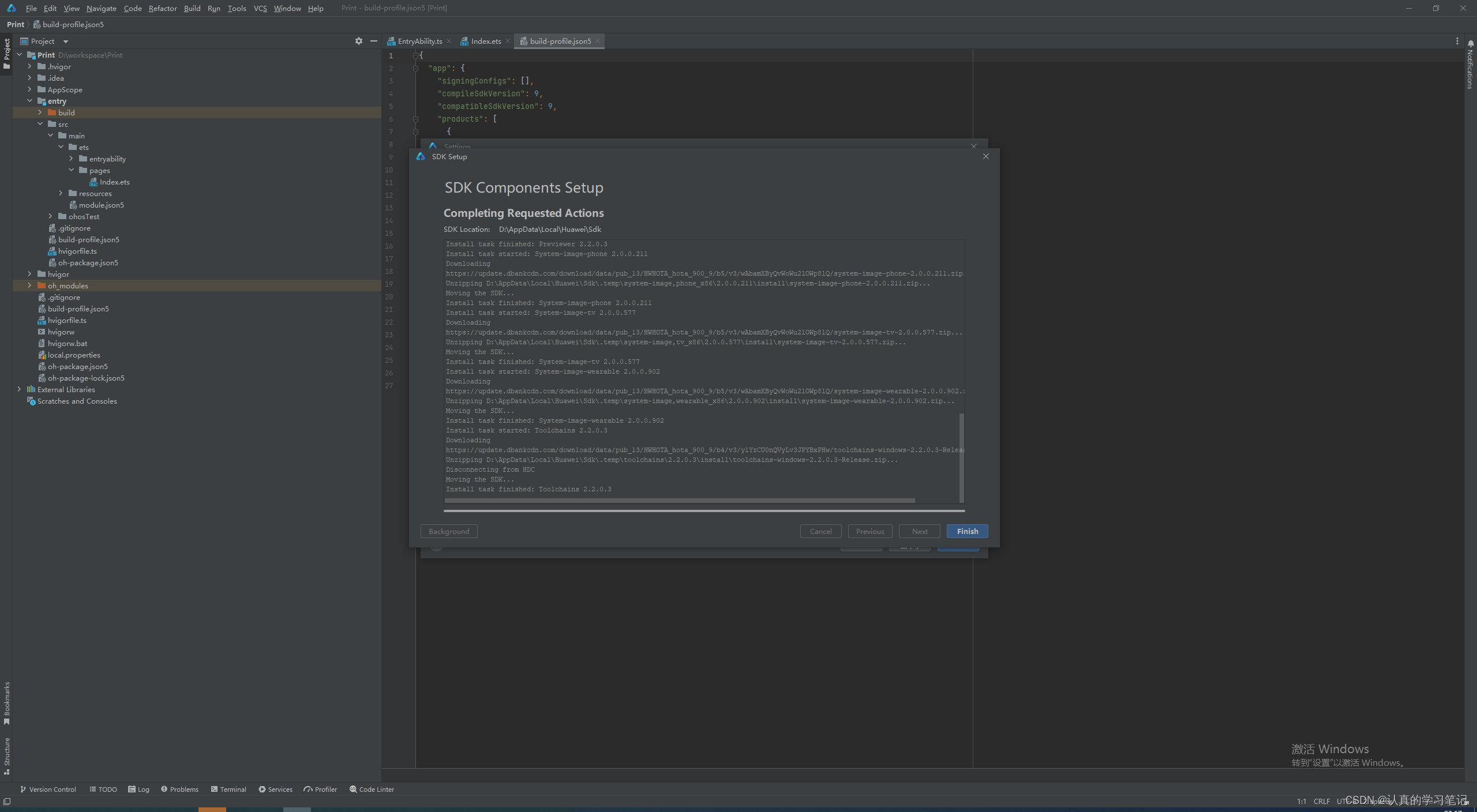Screen dimensions: 1477x812
Task: Open the Version Control panel
Action: click(x=48, y=790)
